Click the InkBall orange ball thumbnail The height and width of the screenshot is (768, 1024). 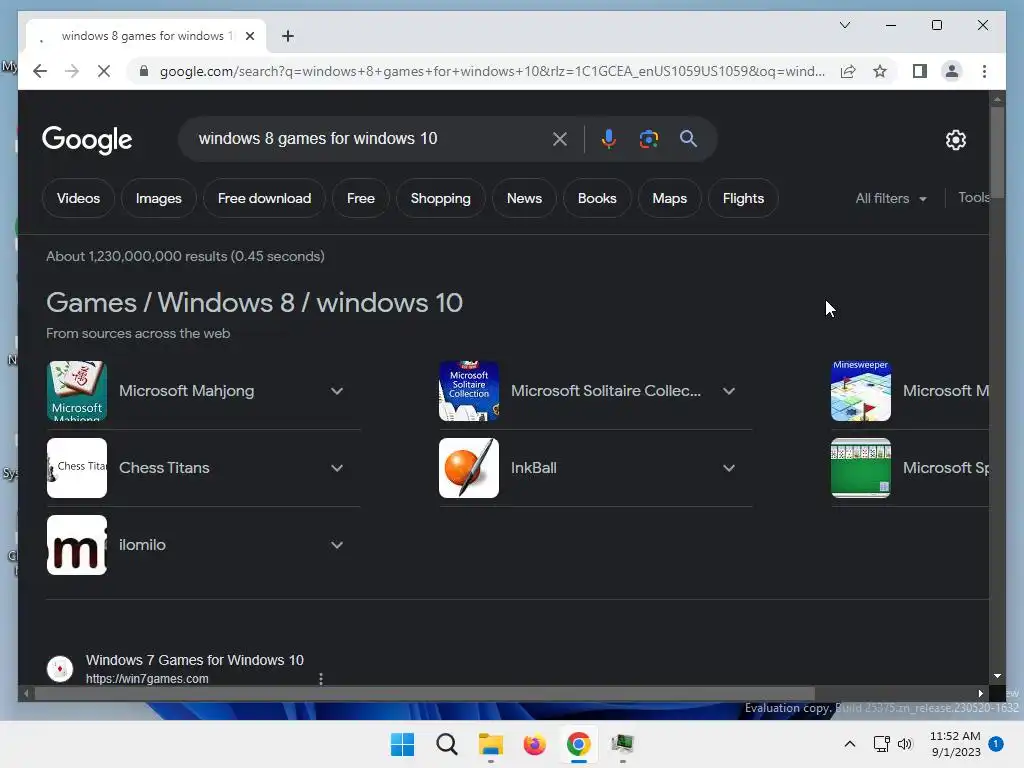tap(469, 468)
